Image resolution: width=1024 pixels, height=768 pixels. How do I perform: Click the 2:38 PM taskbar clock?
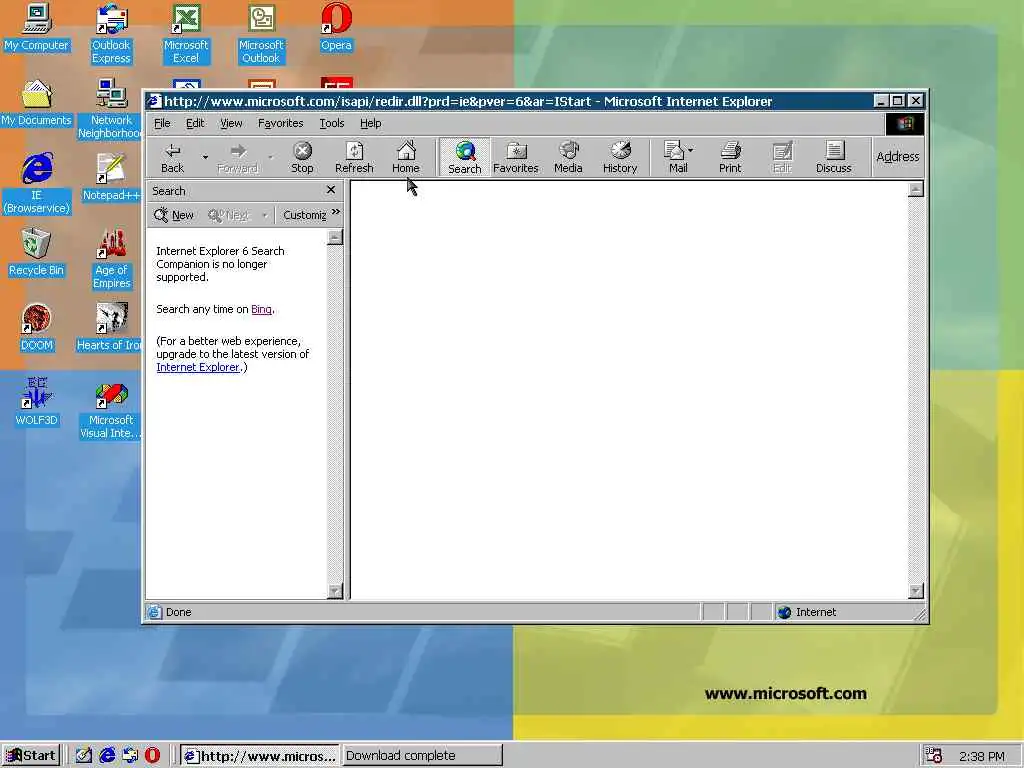pos(982,756)
